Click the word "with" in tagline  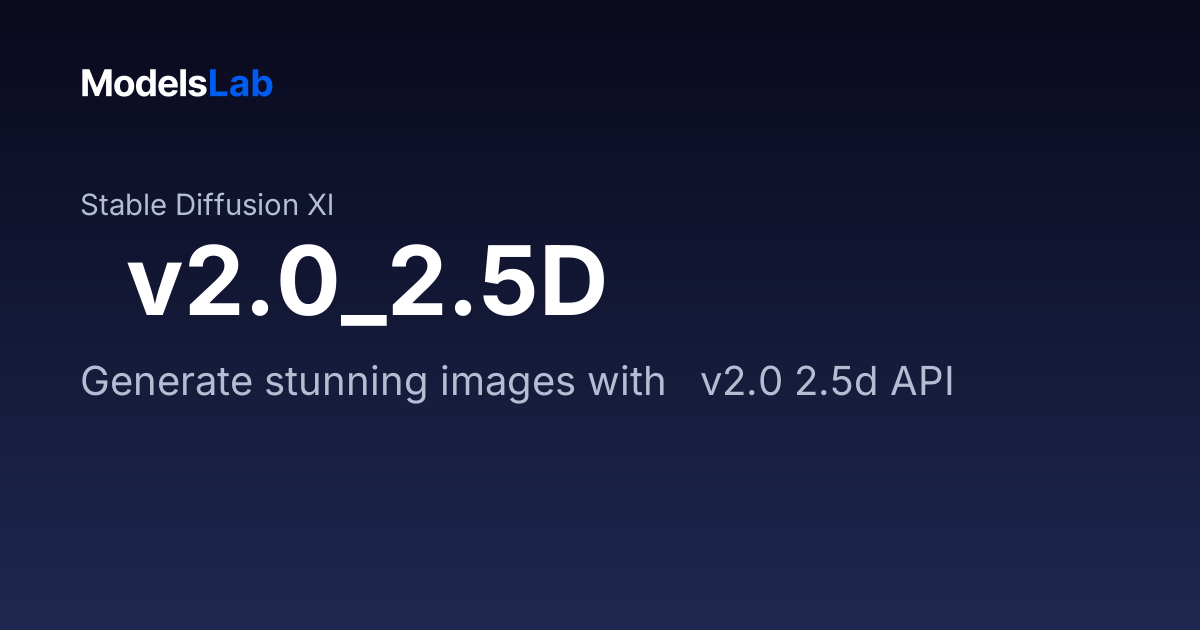click(x=627, y=382)
